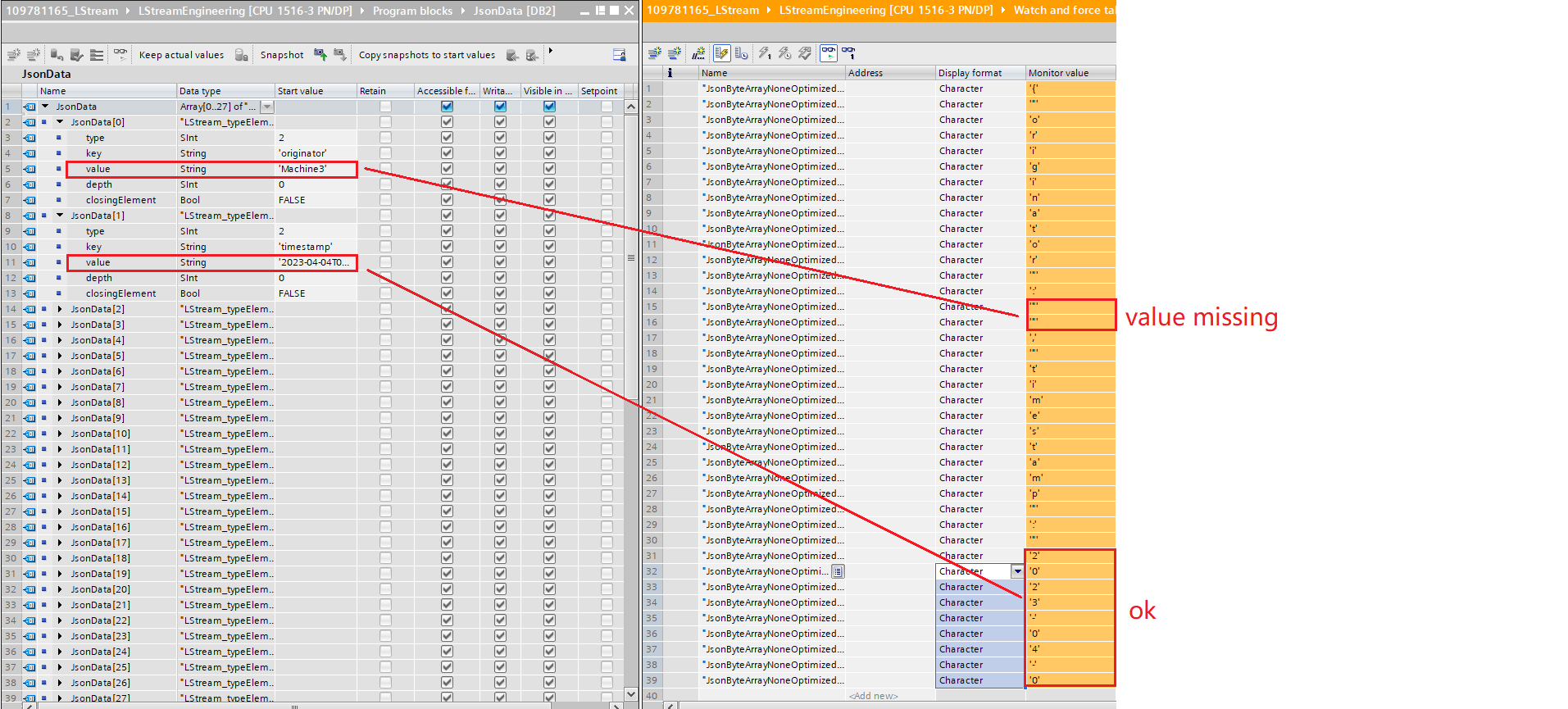Toggle show modify columns icon in watch table
This screenshot has width=1568, height=709.
click(721, 53)
